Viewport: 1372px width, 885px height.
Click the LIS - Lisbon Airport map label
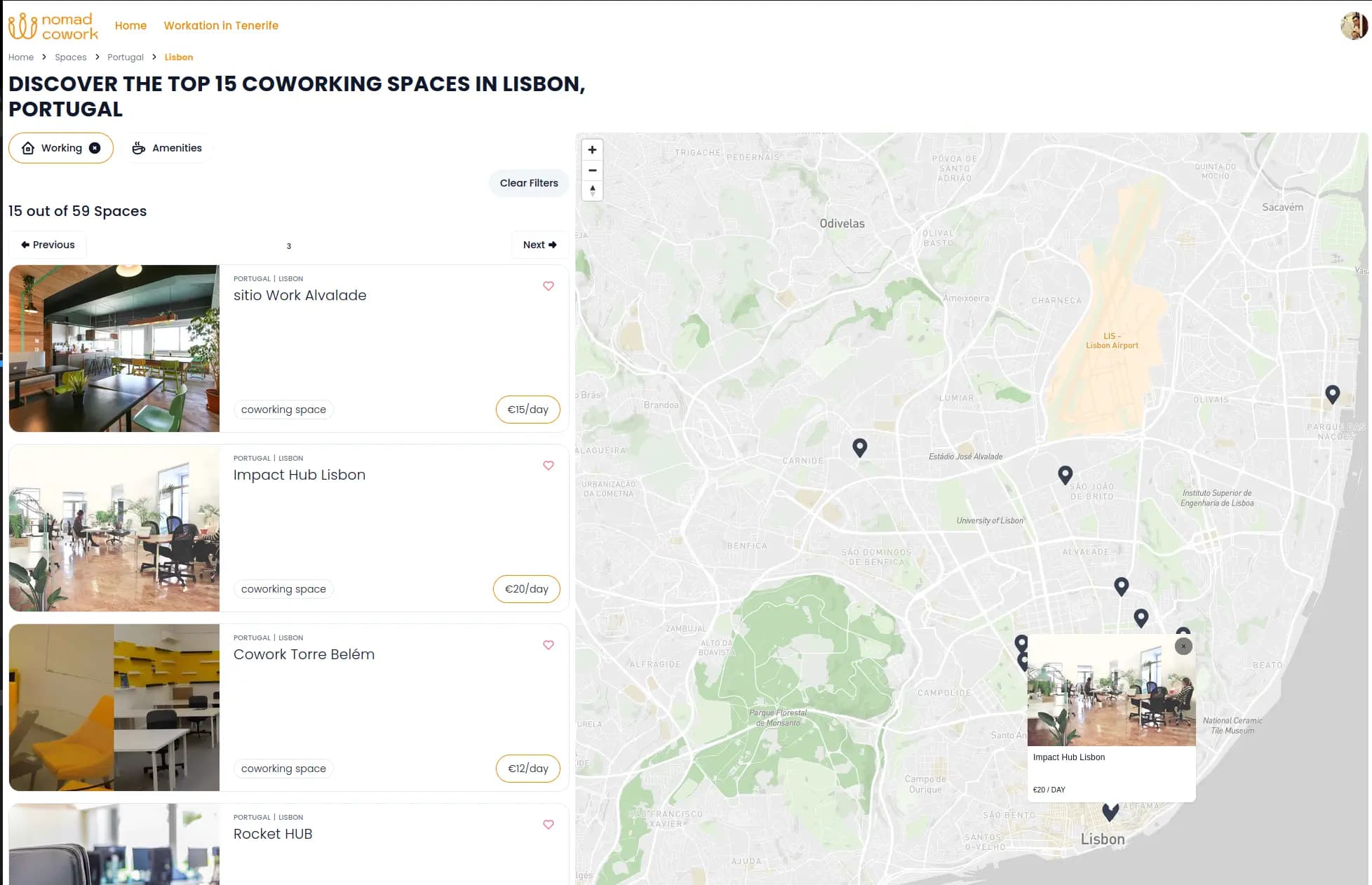click(x=1112, y=341)
